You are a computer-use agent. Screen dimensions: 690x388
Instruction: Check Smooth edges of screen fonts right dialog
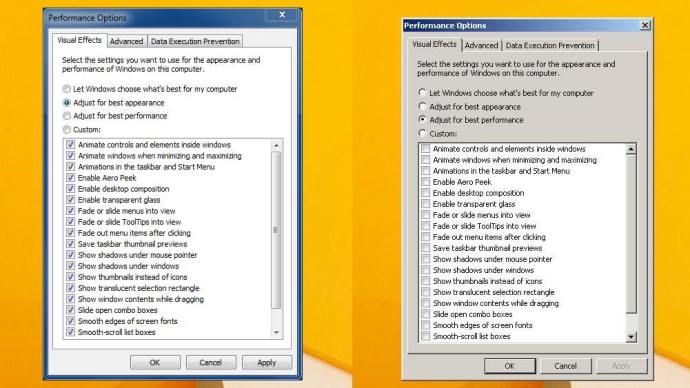pos(426,325)
